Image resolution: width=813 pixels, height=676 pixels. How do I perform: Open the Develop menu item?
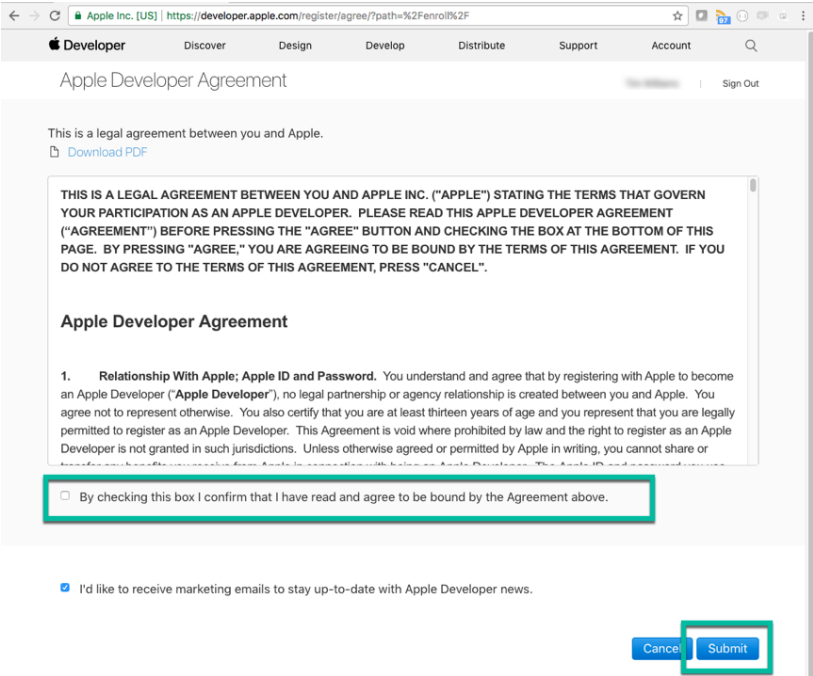tap(385, 45)
